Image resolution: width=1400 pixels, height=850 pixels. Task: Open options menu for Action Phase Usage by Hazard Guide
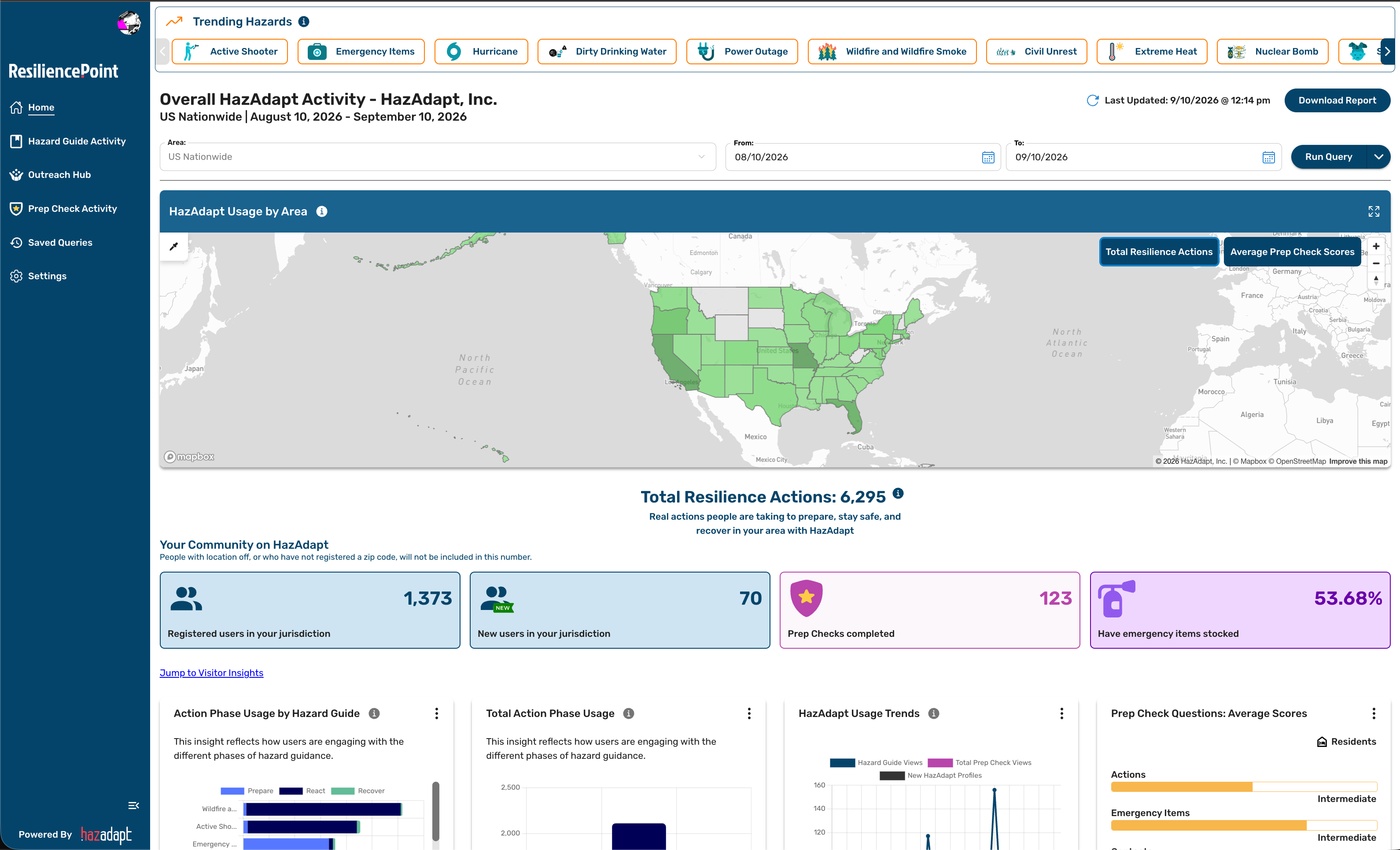point(436,713)
